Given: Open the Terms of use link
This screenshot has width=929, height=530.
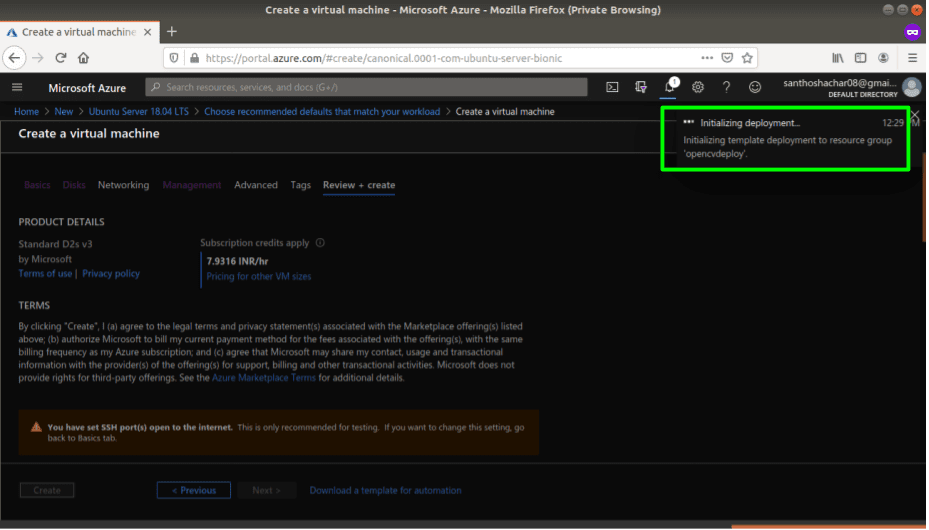Looking at the screenshot, I should [x=45, y=274].
